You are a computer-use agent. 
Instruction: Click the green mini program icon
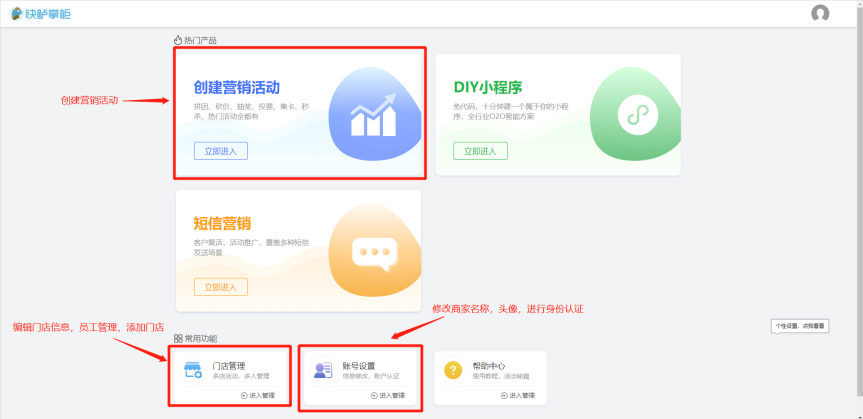tap(636, 115)
